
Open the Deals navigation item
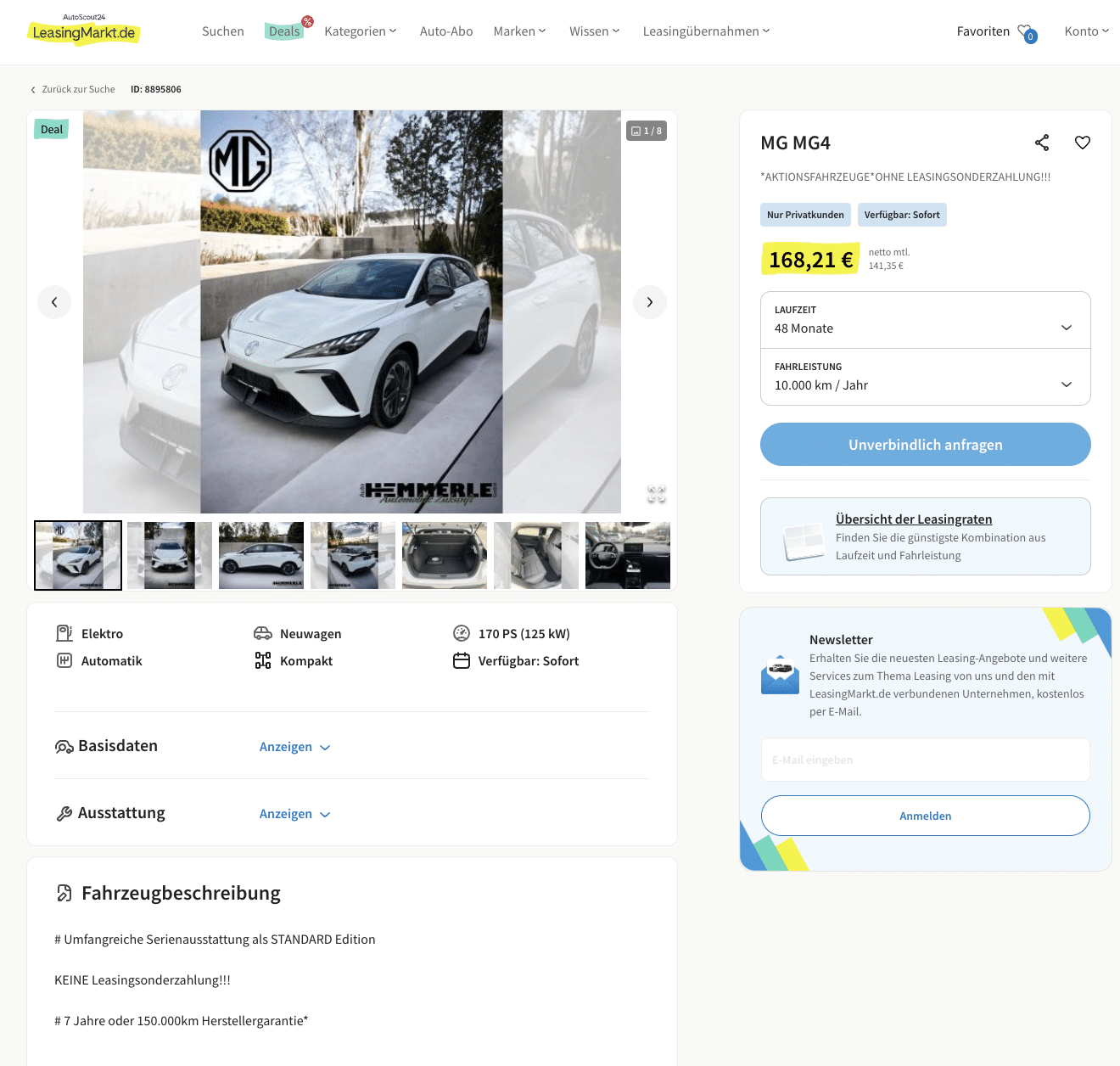point(284,31)
